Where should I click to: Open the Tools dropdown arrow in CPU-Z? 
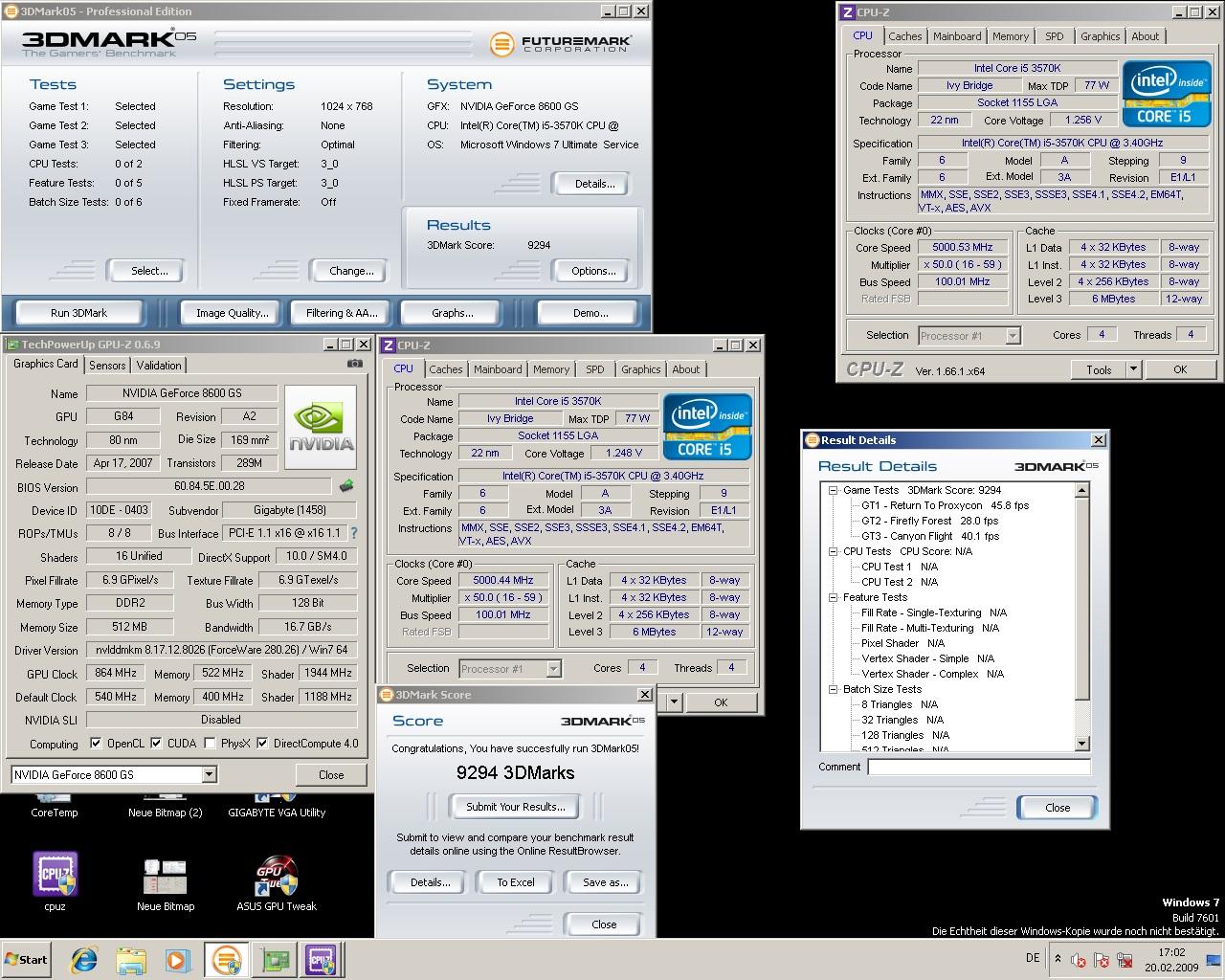(1133, 369)
